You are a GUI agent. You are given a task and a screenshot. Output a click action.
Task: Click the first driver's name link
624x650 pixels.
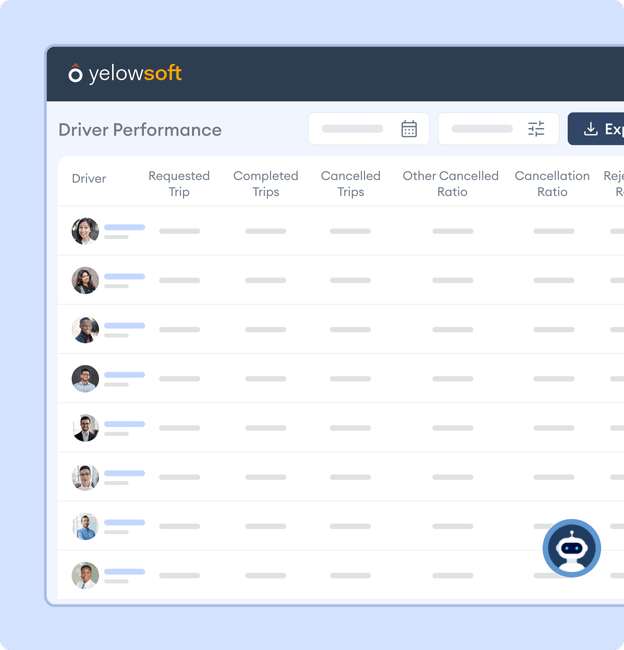[124, 227]
